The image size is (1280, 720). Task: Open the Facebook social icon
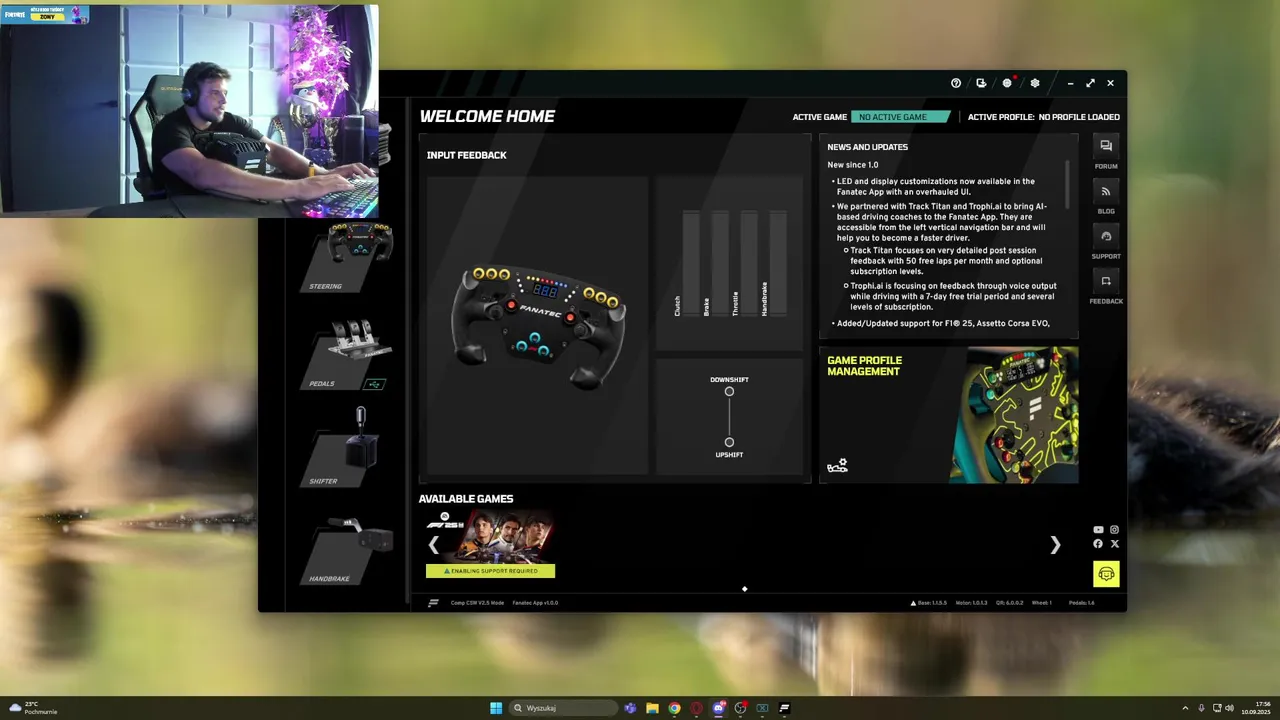coord(1098,544)
